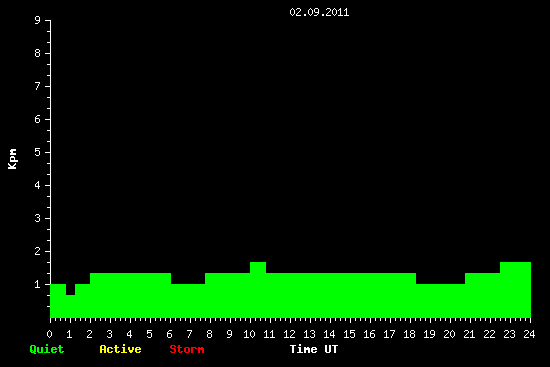The width and height of the screenshot is (550, 367).
Task: Click the 6 label on time axis
Action: point(169,334)
